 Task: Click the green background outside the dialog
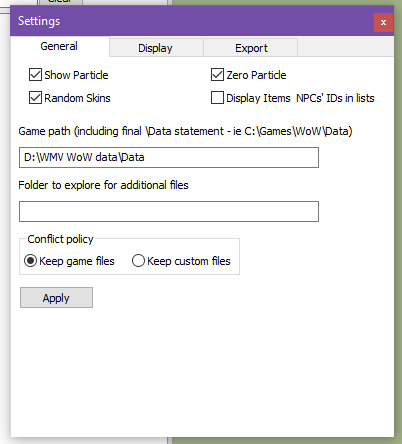tap(398, 233)
